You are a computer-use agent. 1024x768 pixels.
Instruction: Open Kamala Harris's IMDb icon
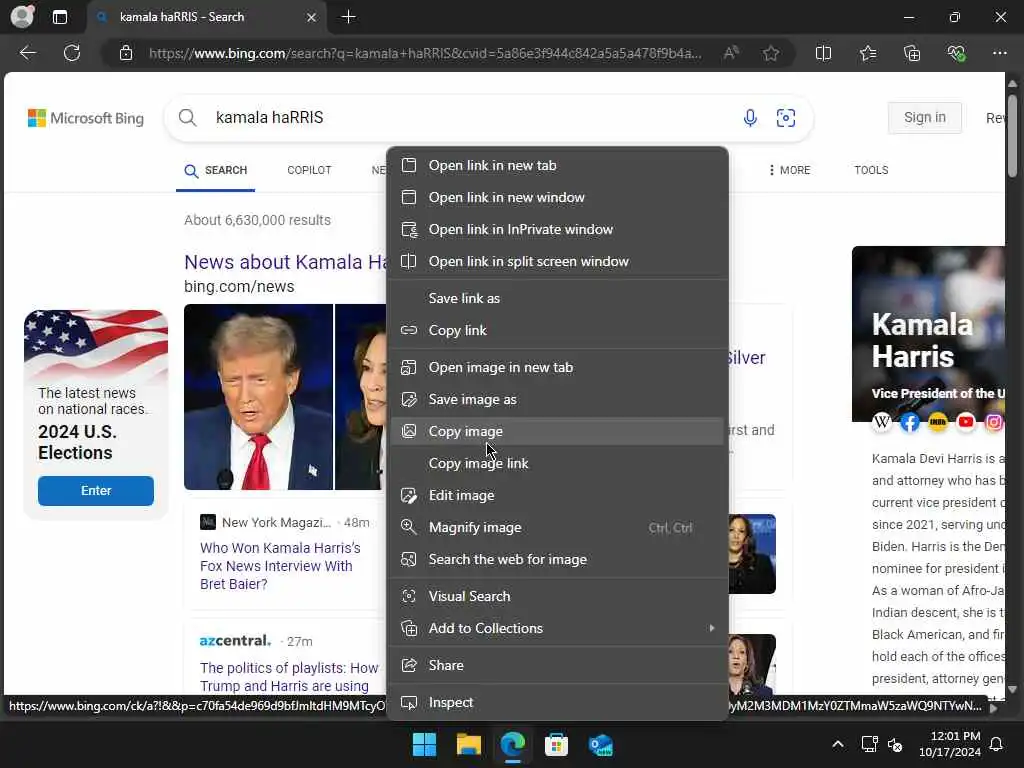[938, 422]
